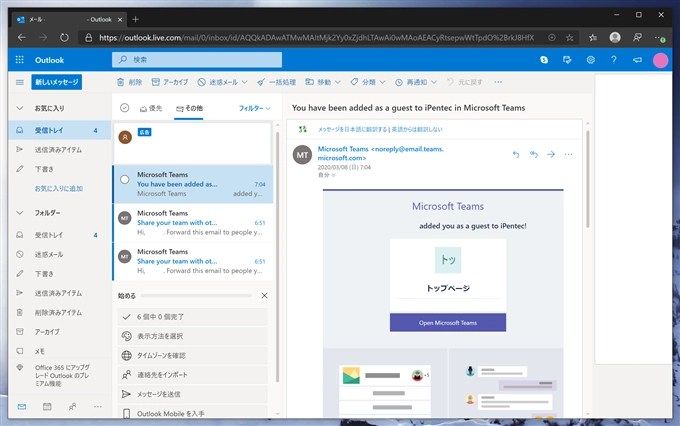Open the Outlook app launcher grid
Viewport: 680px width, 426px height.
tap(20, 60)
